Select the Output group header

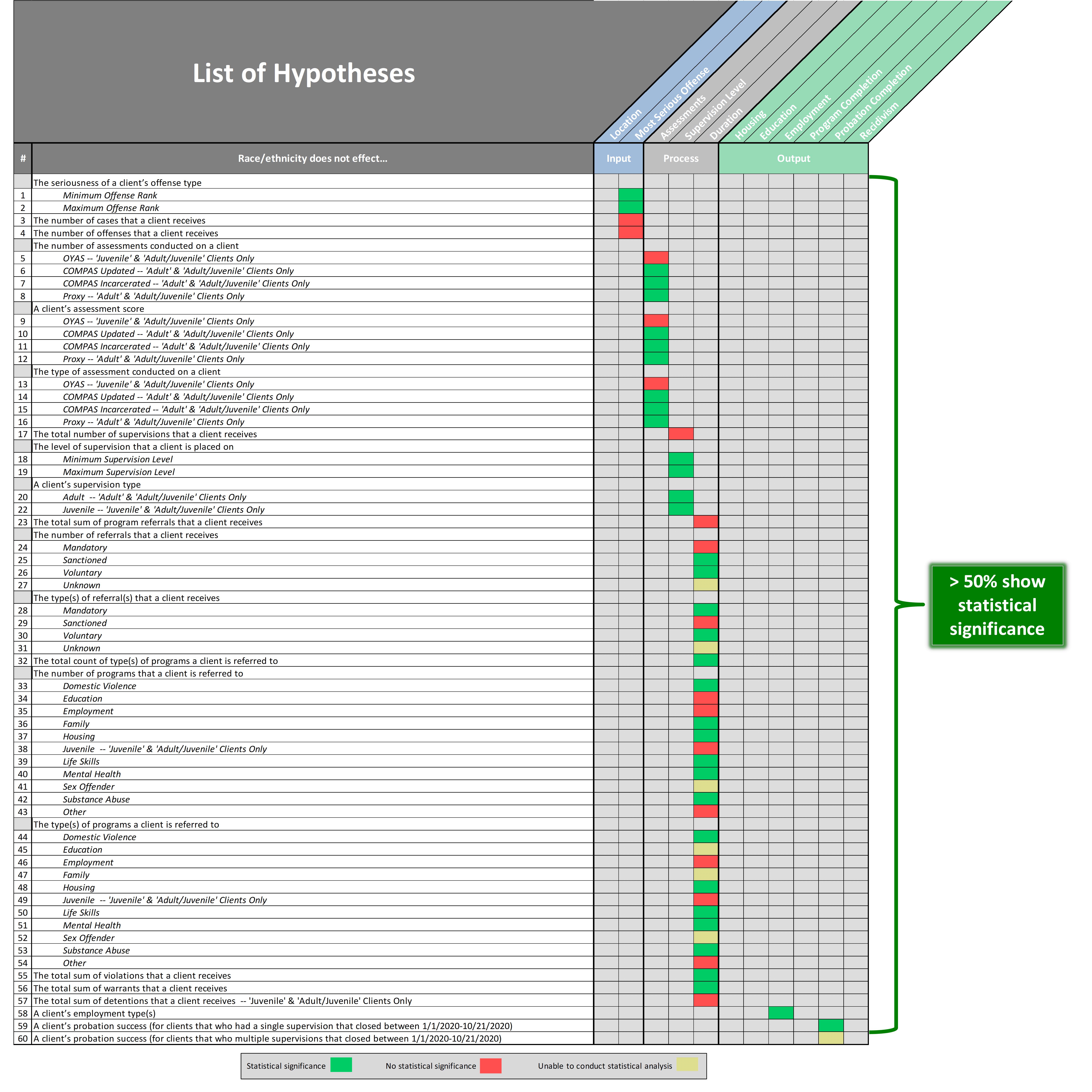[x=794, y=158]
